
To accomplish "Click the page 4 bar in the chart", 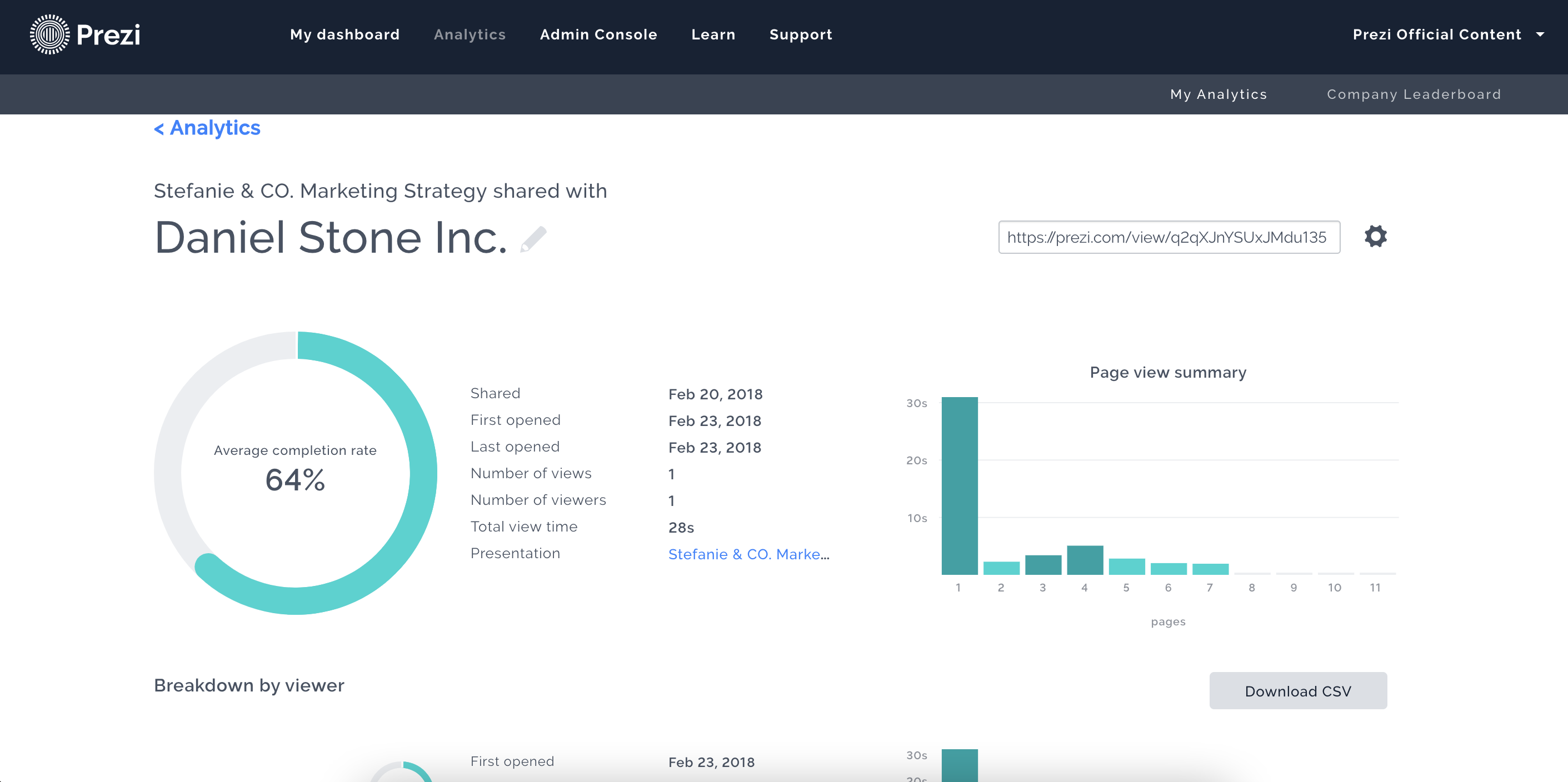I will (x=1085, y=560).
